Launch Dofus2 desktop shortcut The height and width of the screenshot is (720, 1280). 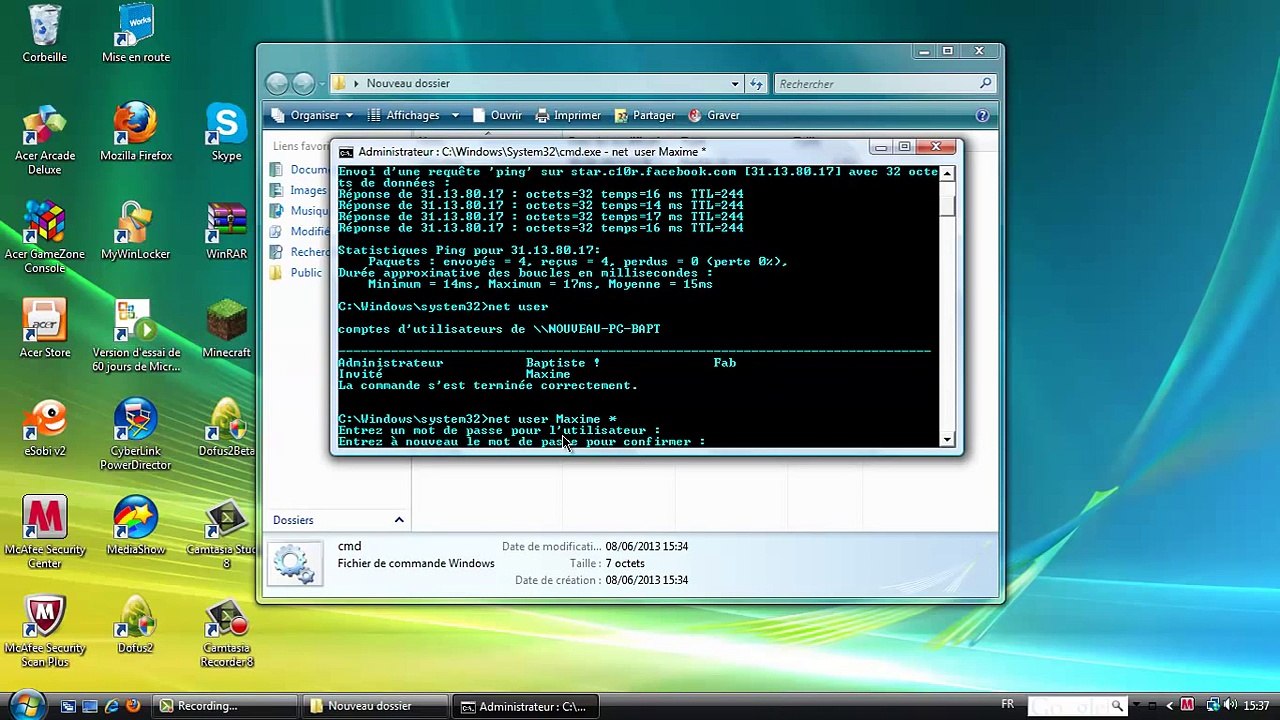coord(136,625)
